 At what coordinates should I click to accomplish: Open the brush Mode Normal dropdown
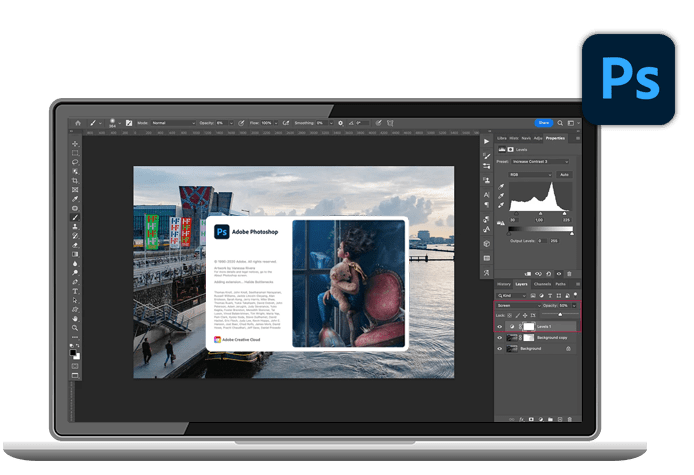point(173,123)
